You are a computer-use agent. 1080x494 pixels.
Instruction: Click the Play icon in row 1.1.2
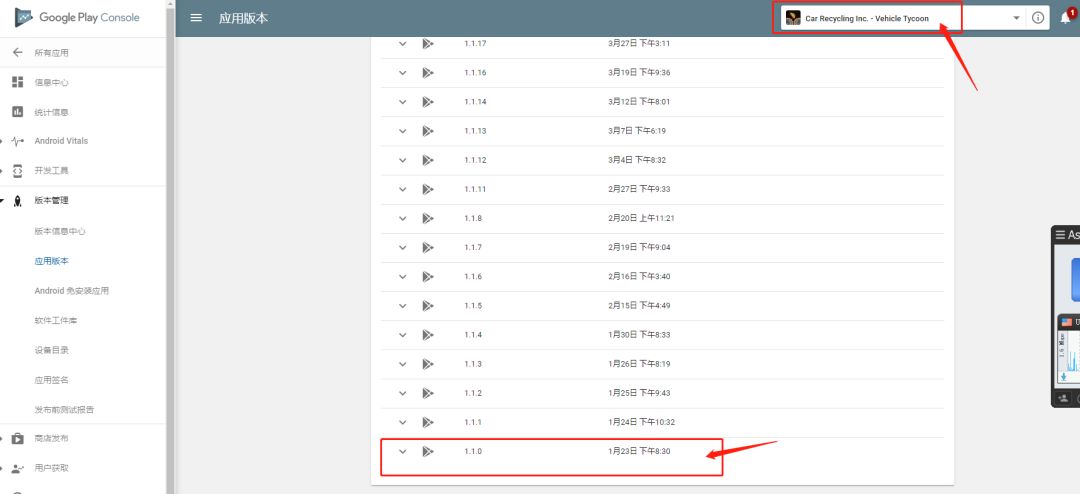click(x=428, y=393)
